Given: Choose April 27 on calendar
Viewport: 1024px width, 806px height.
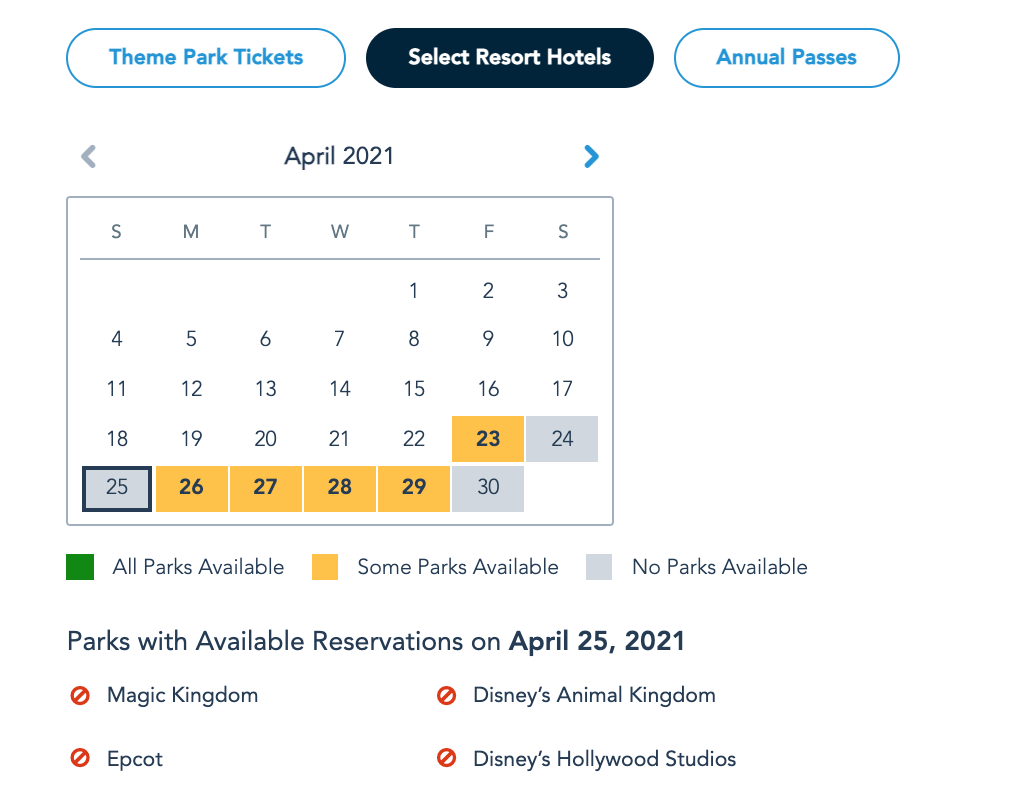Looking at the screenshot, I should click(265, 487).
